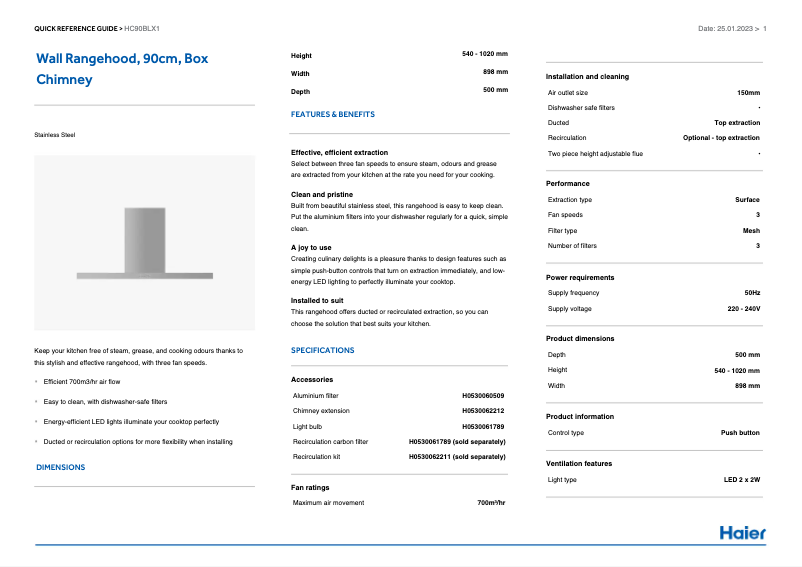Click the Recirculation carbon filter part number
The width and height of the screenshot is (802, 567).
click(x=457, y=441)
